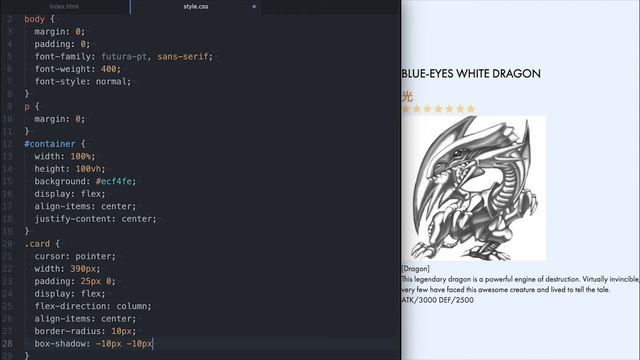Click the 光 attribute symbol

407,96
